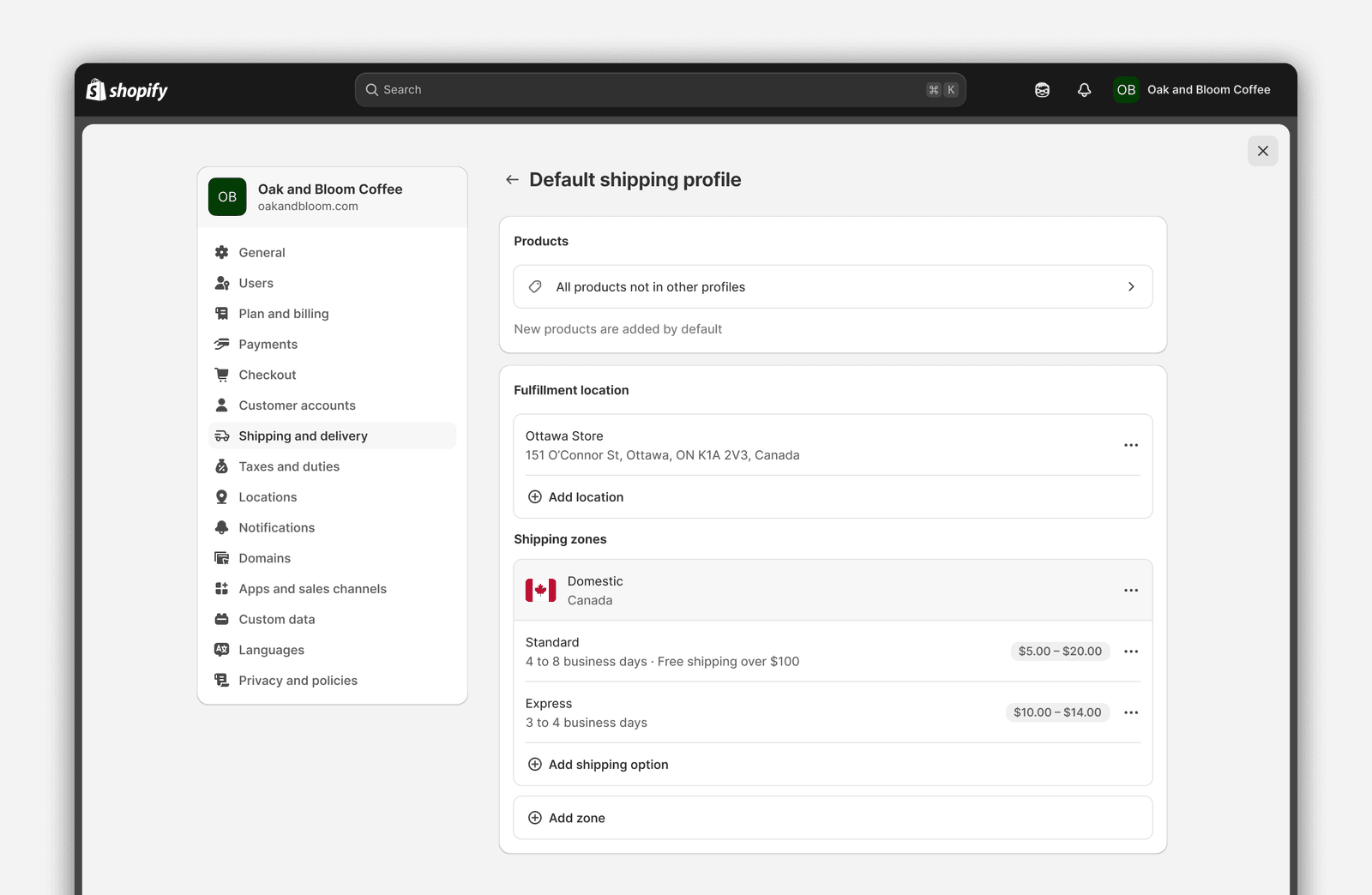Click the Locations pin icon

click(x=221, y=497)
